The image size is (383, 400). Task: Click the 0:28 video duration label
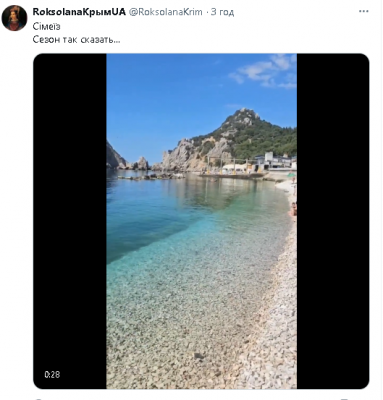[52, 374]
